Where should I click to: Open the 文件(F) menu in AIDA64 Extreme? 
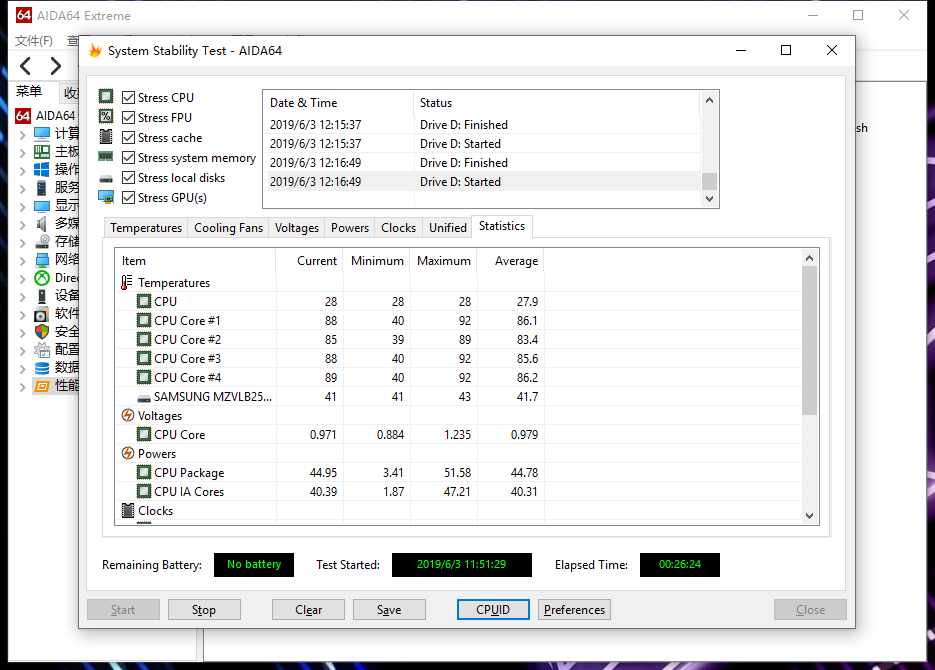(x=34, y=41)
